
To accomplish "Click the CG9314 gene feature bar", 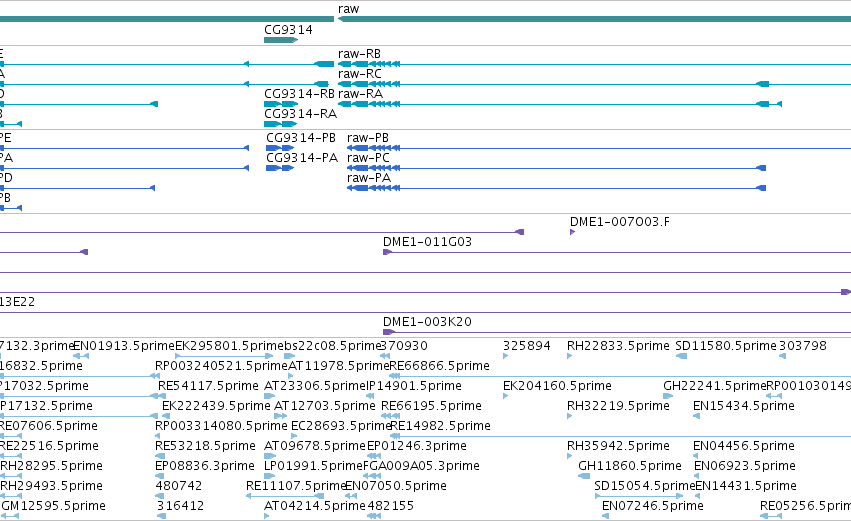I will click(281, 40).
